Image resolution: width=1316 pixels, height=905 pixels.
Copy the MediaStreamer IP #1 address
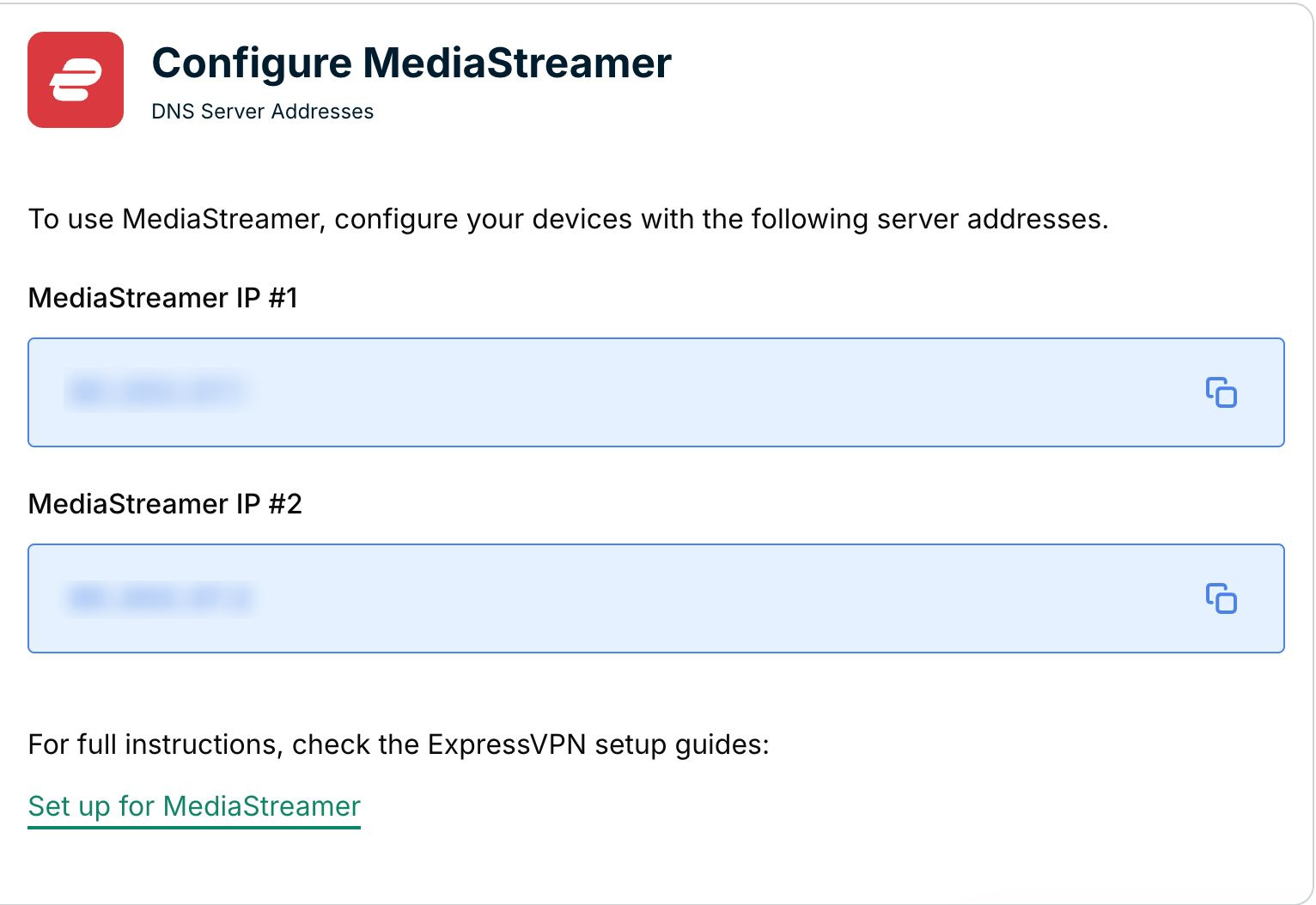coord(1221,392)
